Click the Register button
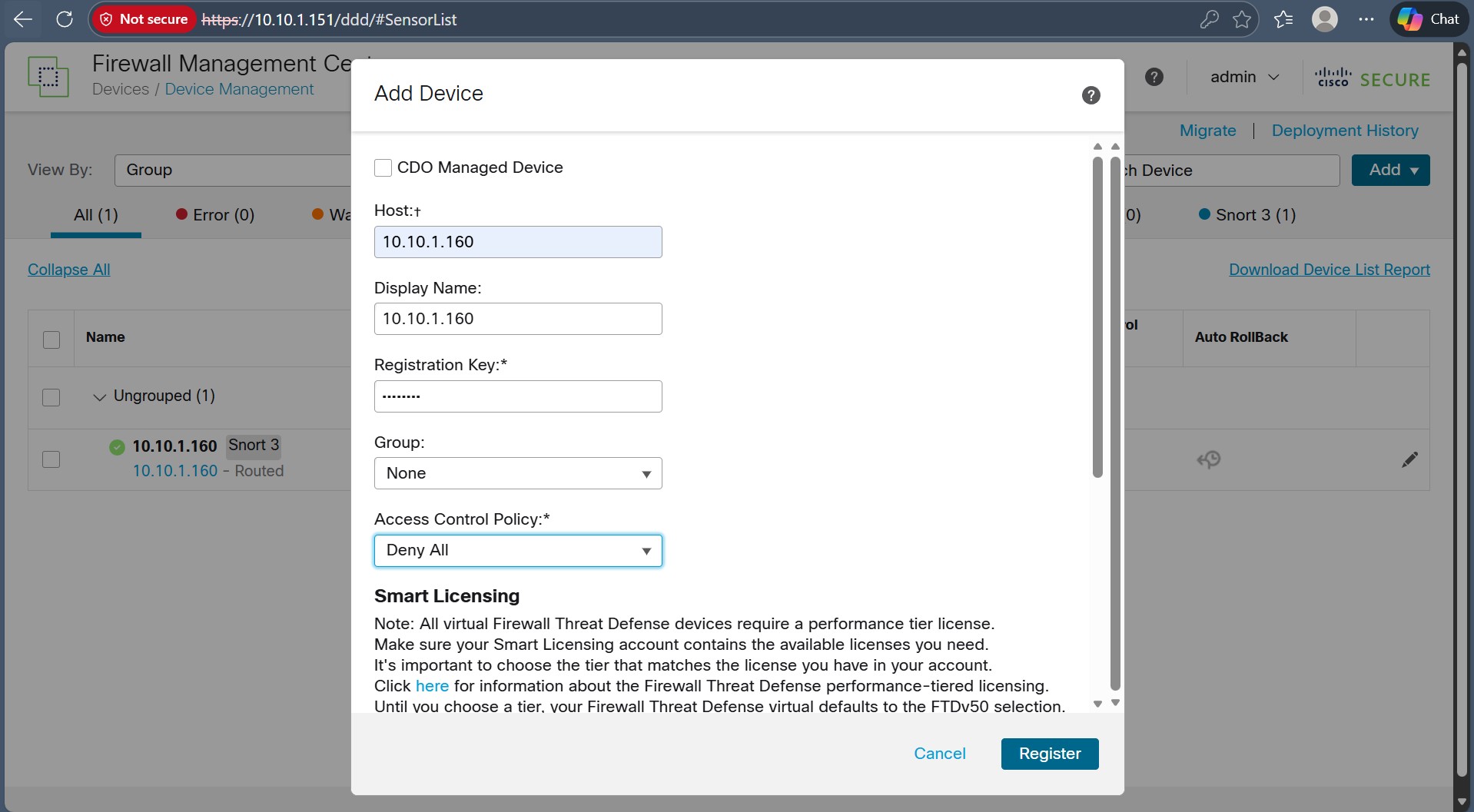Viewport: 1474px width, 812px height. (1049, 754)
